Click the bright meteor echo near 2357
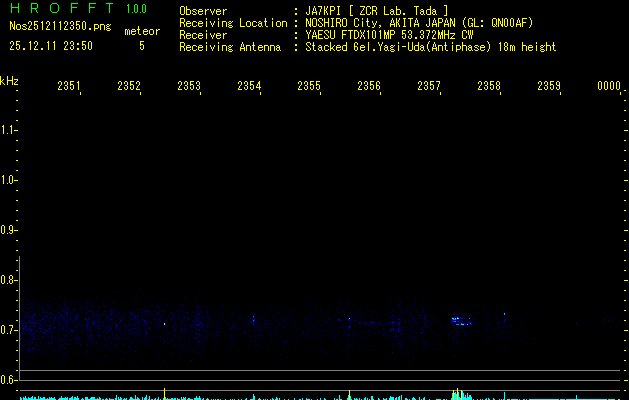629x400 pixels. tap(461, 321)
